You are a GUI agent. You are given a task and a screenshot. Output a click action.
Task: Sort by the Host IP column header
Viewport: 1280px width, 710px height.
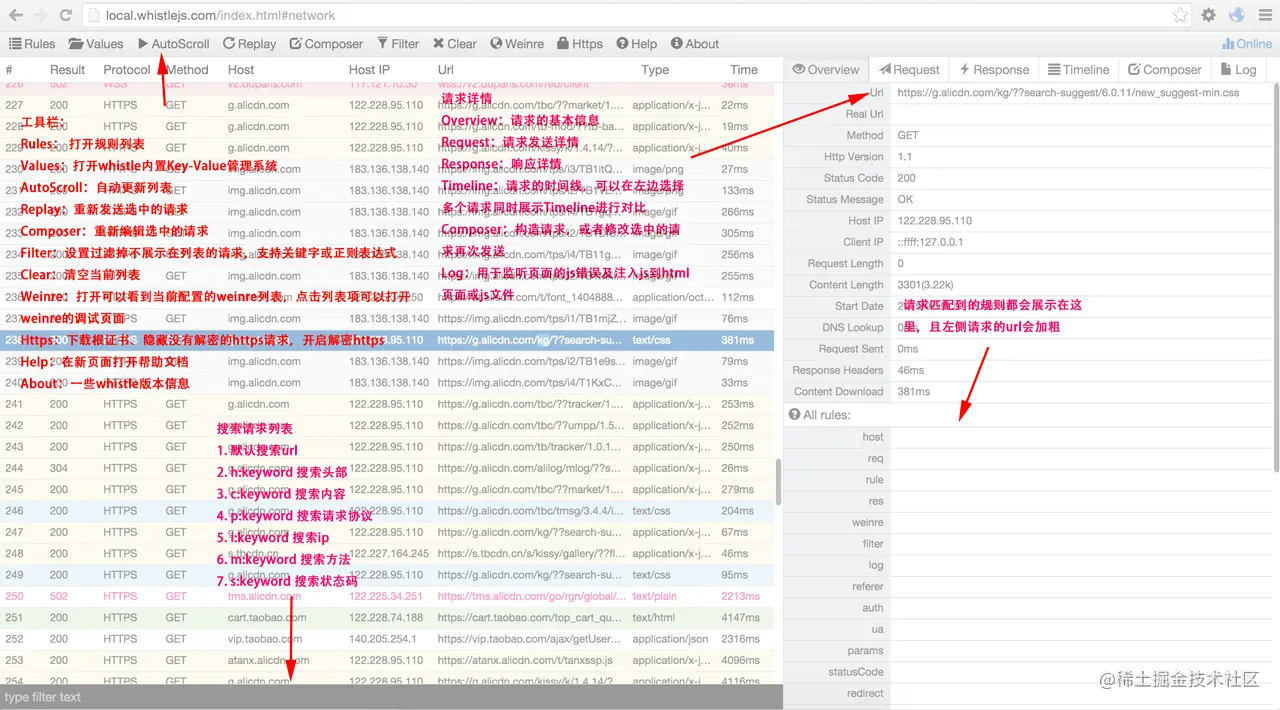pos(369,70)
